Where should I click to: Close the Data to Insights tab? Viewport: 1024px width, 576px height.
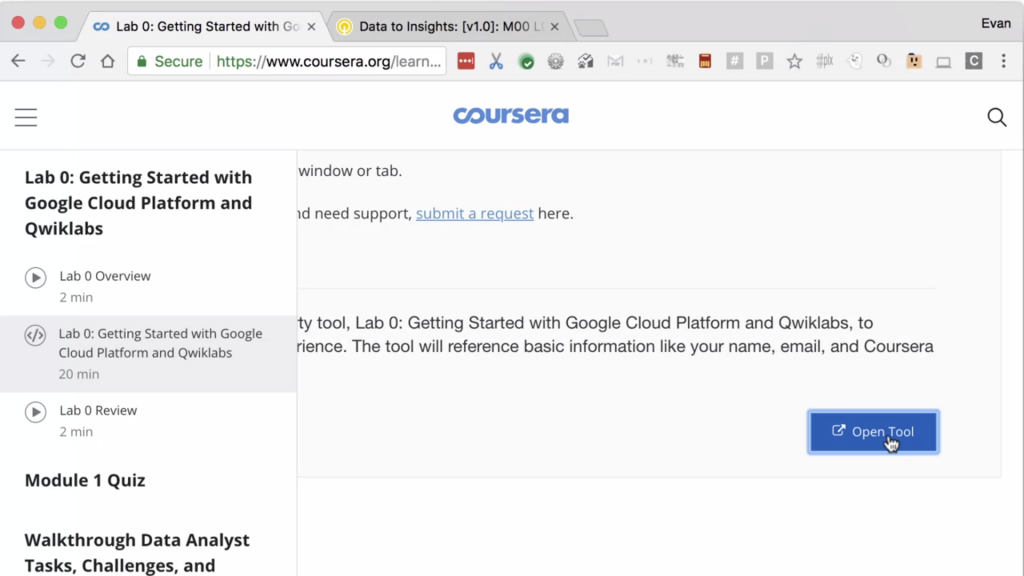[555, 27]
